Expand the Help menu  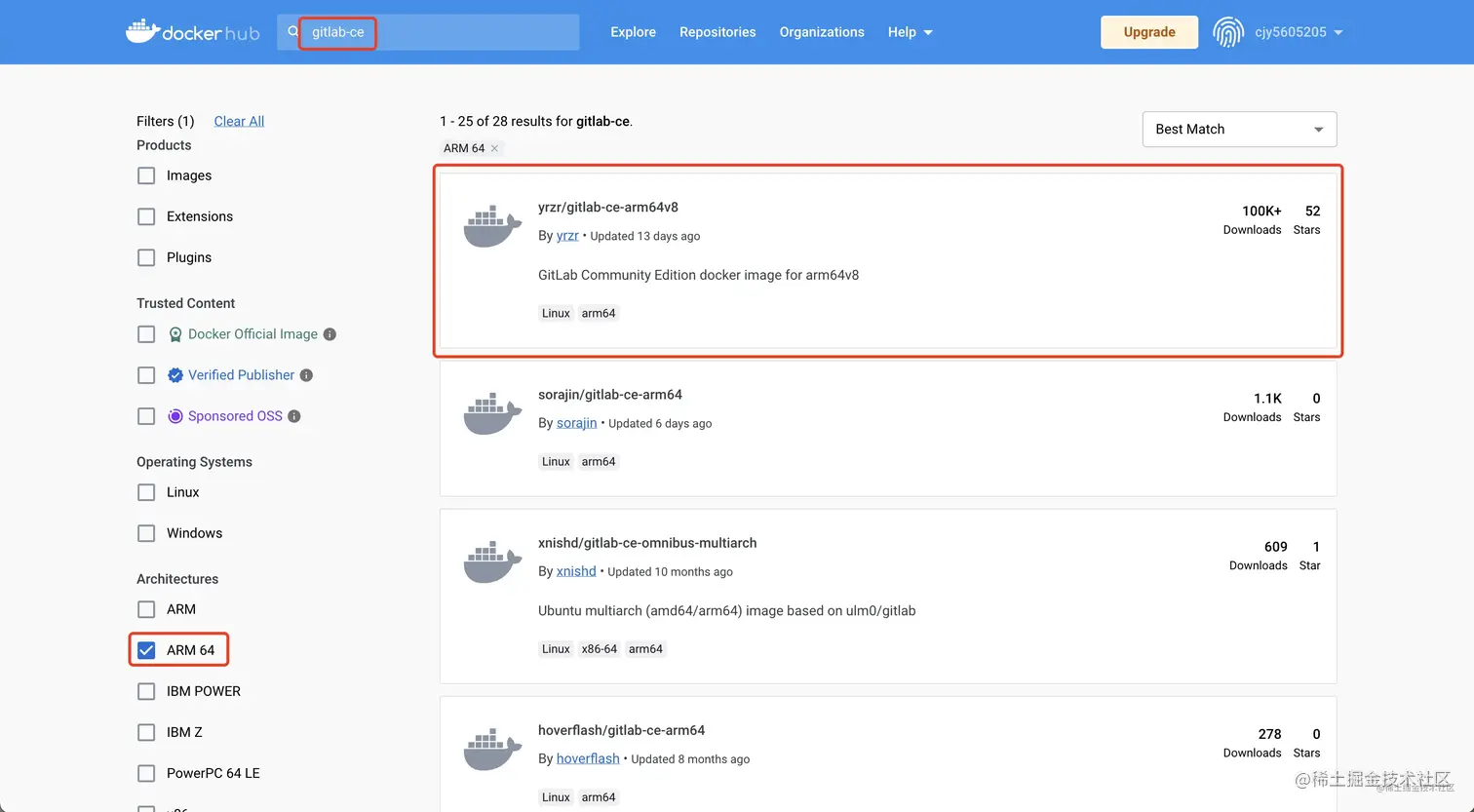[910, 32]
